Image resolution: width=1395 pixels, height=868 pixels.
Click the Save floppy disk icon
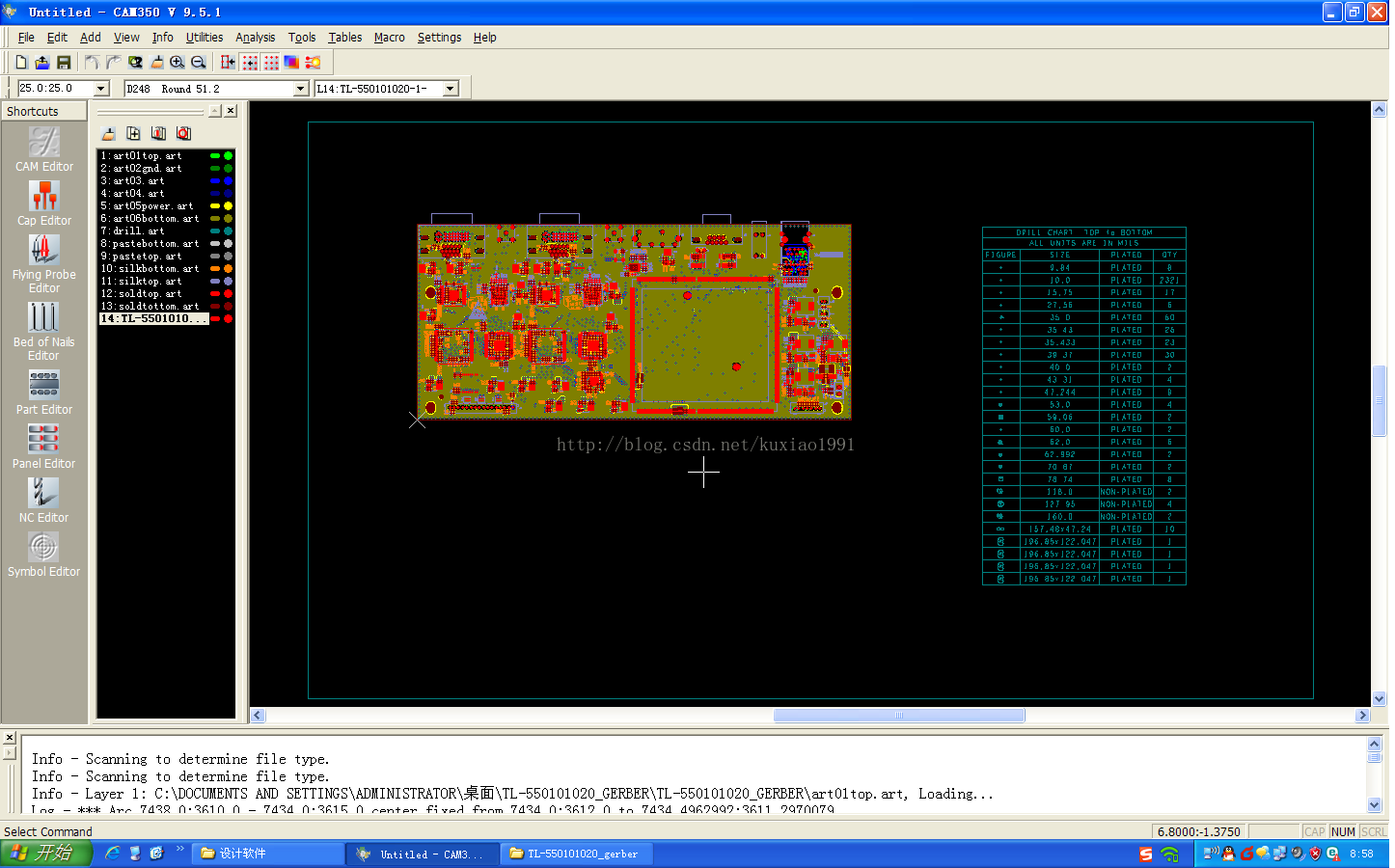tap(64, 63)
